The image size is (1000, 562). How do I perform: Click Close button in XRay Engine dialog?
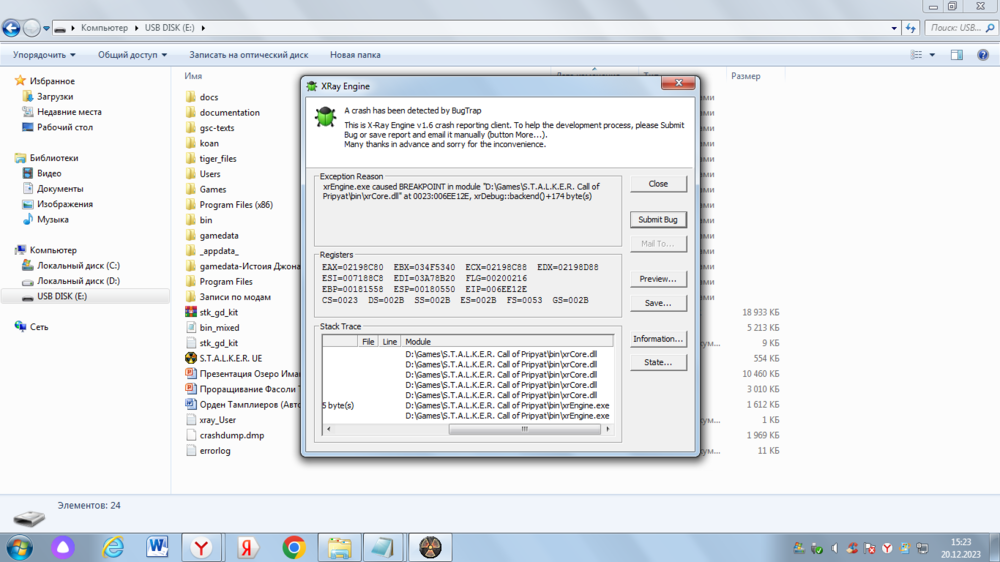[658, 184]
